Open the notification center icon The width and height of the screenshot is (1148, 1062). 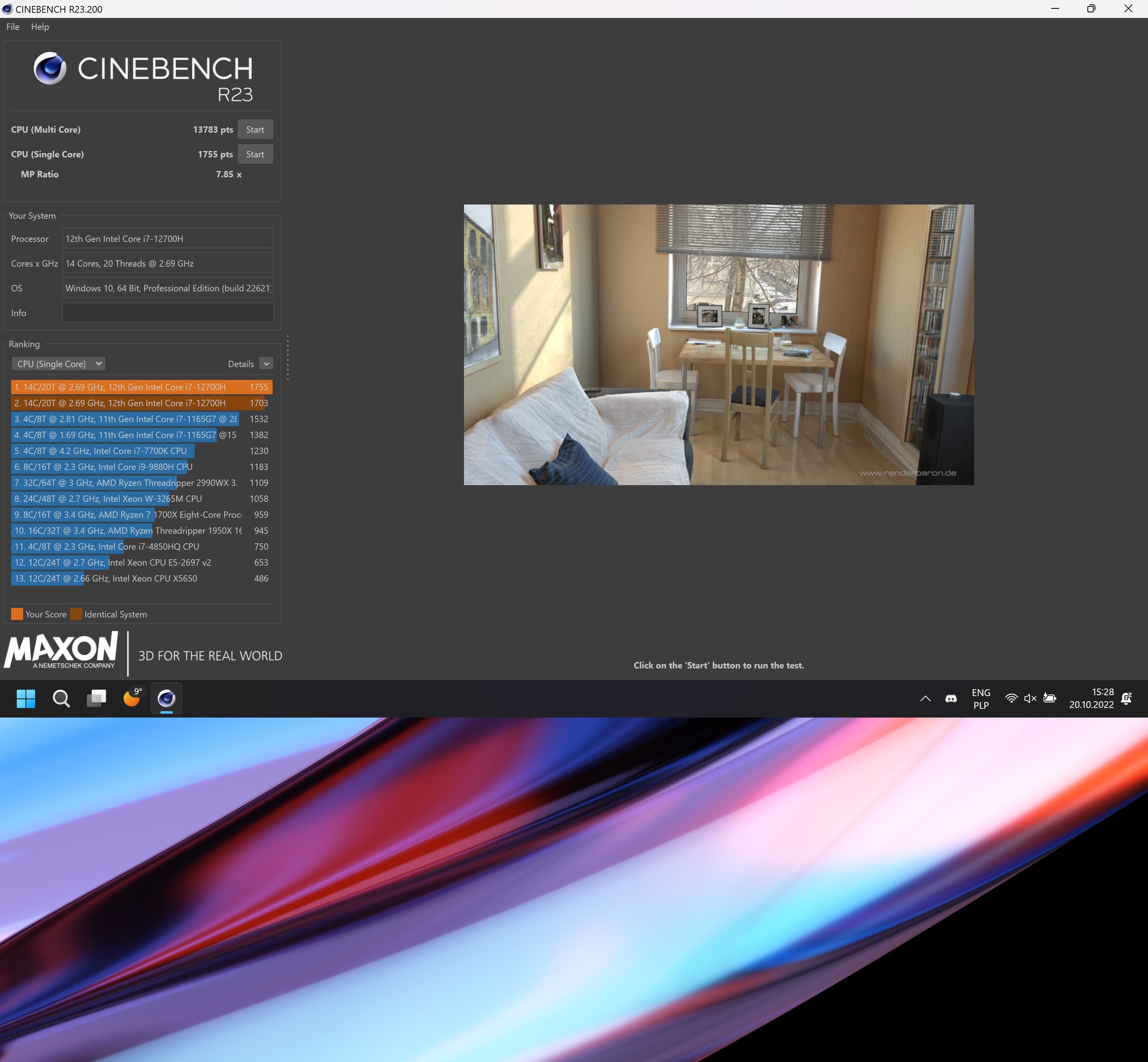[x=1127, y=699]
